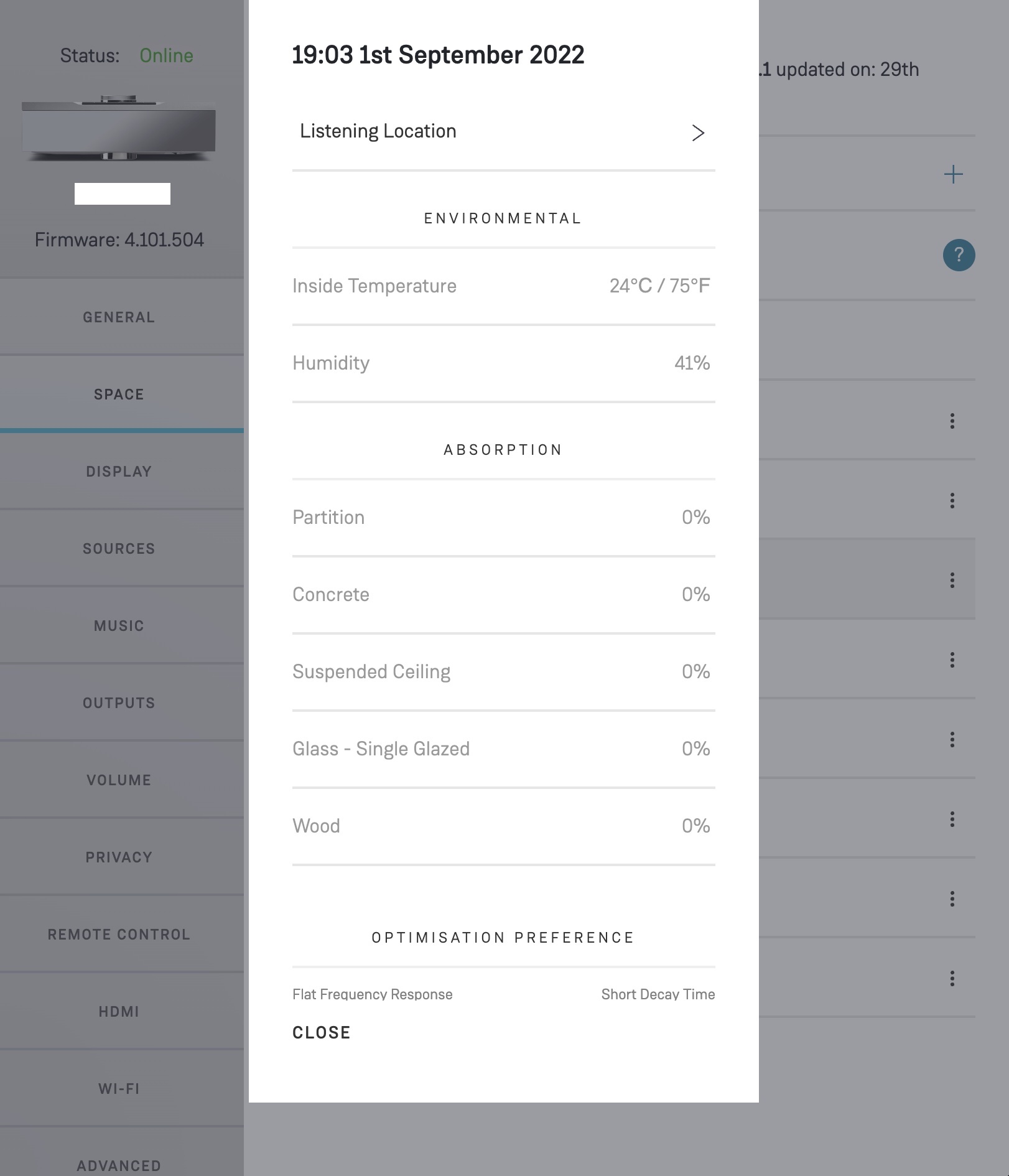Open the Music settings tab
This screenshot has width=1009, height=1176.
[119, 626]
